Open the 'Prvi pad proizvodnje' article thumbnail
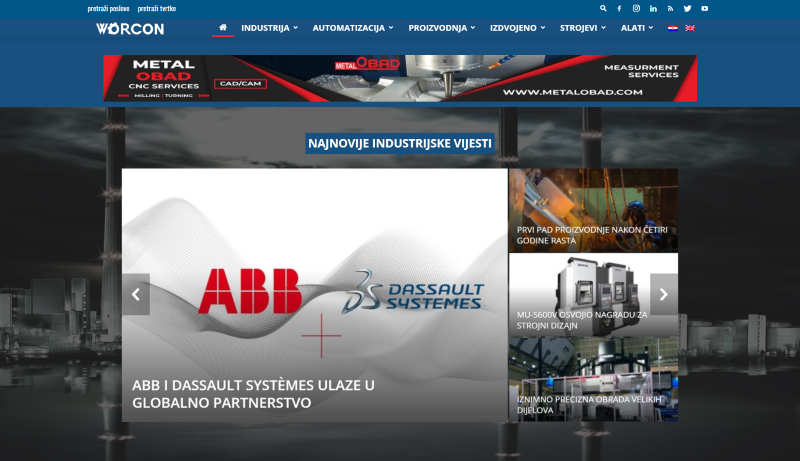 593,210
